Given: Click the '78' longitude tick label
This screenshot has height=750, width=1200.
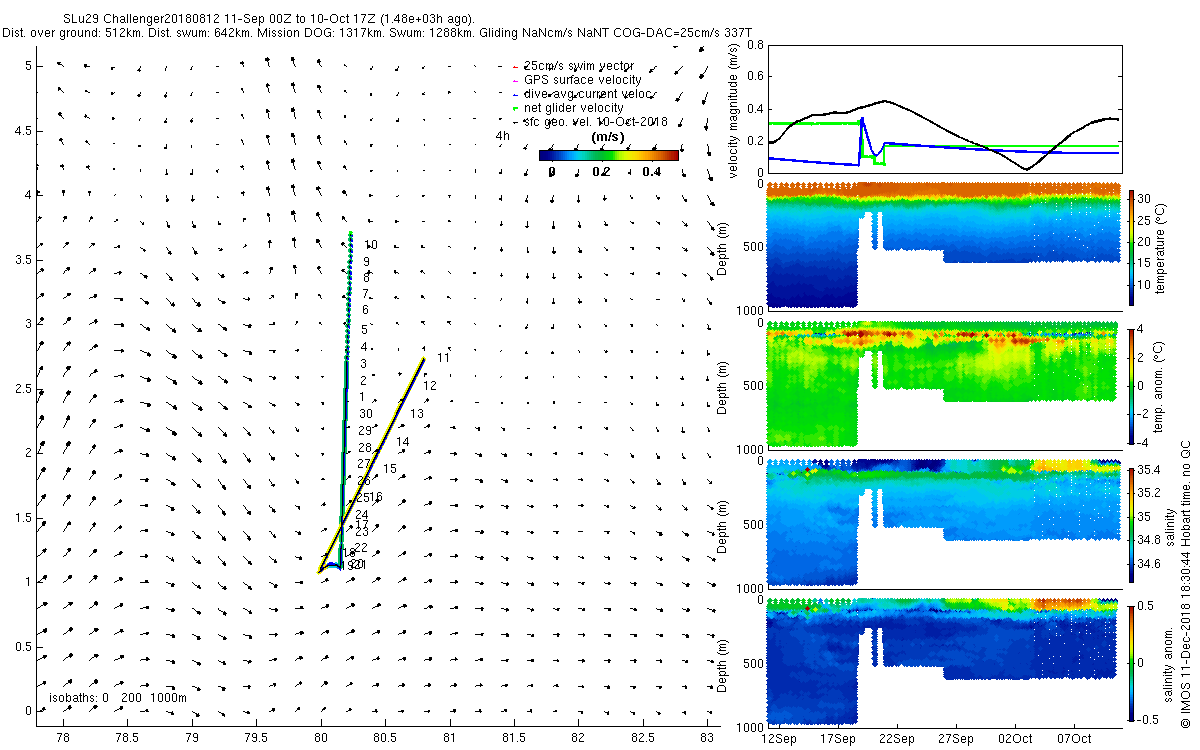Looking at the screenshot, I should click(63, 738).
